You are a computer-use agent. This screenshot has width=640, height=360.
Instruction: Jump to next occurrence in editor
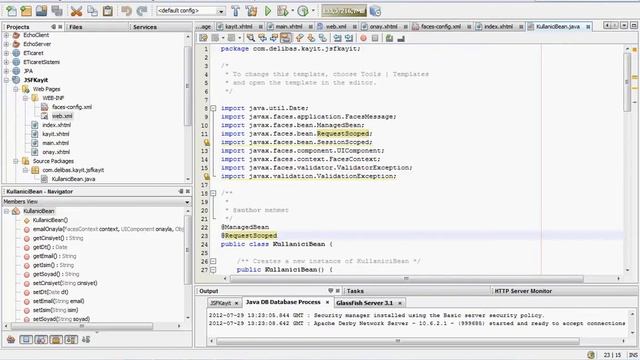tap(273, 38)
